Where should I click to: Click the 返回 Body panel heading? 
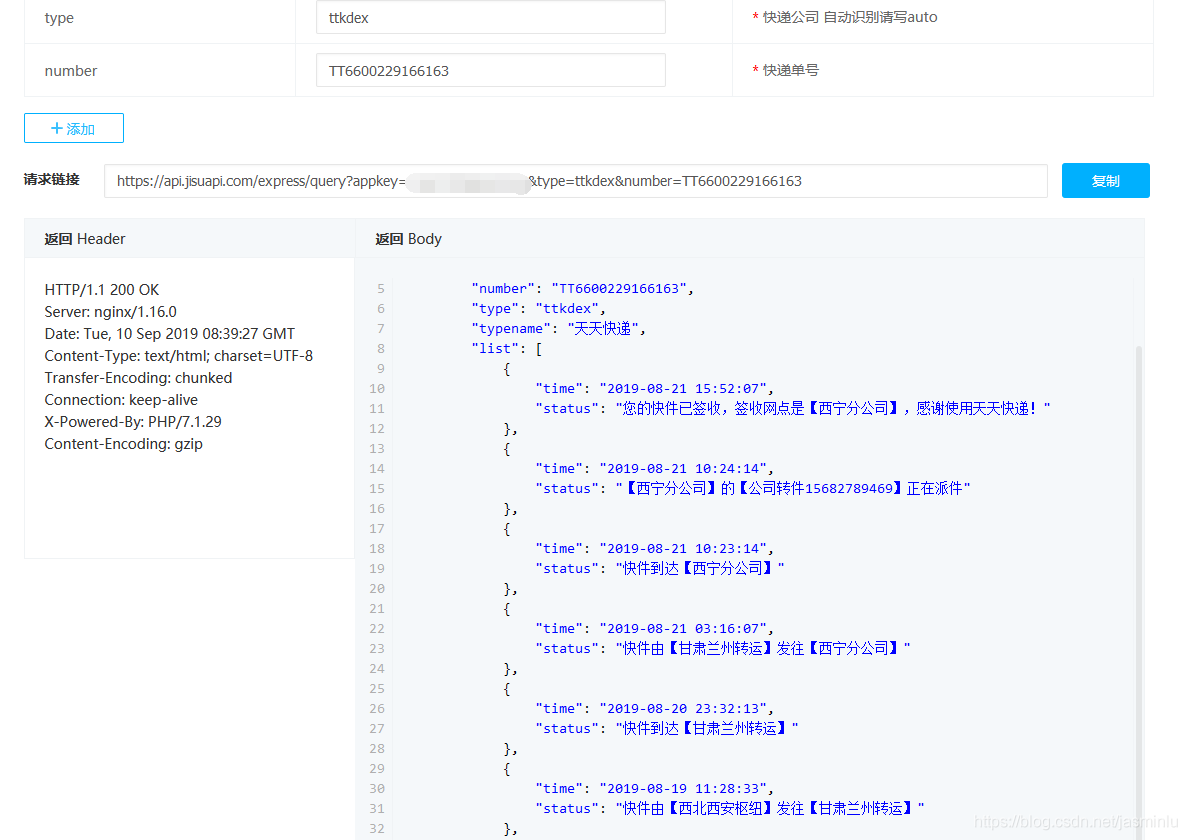[x=408, y=239]
